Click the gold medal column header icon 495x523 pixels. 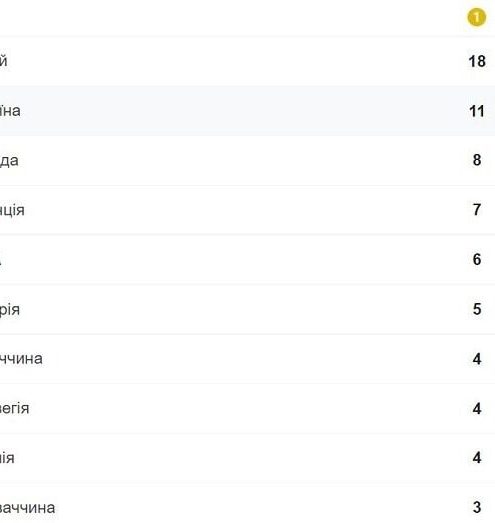pyautogui.click(x=476, y=17)
